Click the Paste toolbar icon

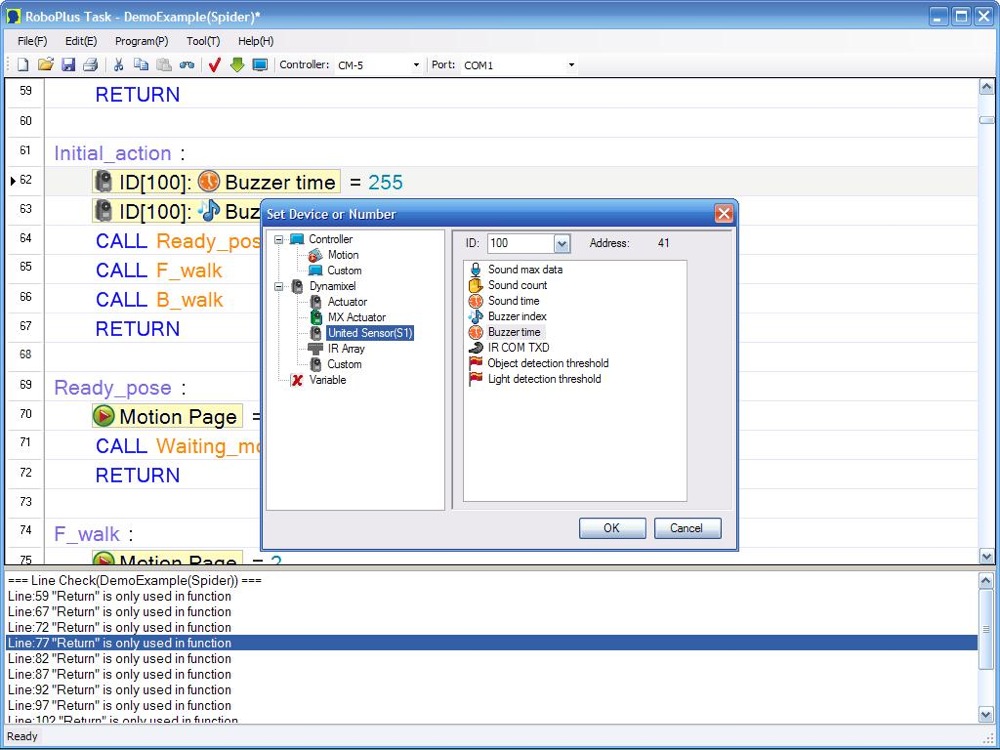pos(164,64)
